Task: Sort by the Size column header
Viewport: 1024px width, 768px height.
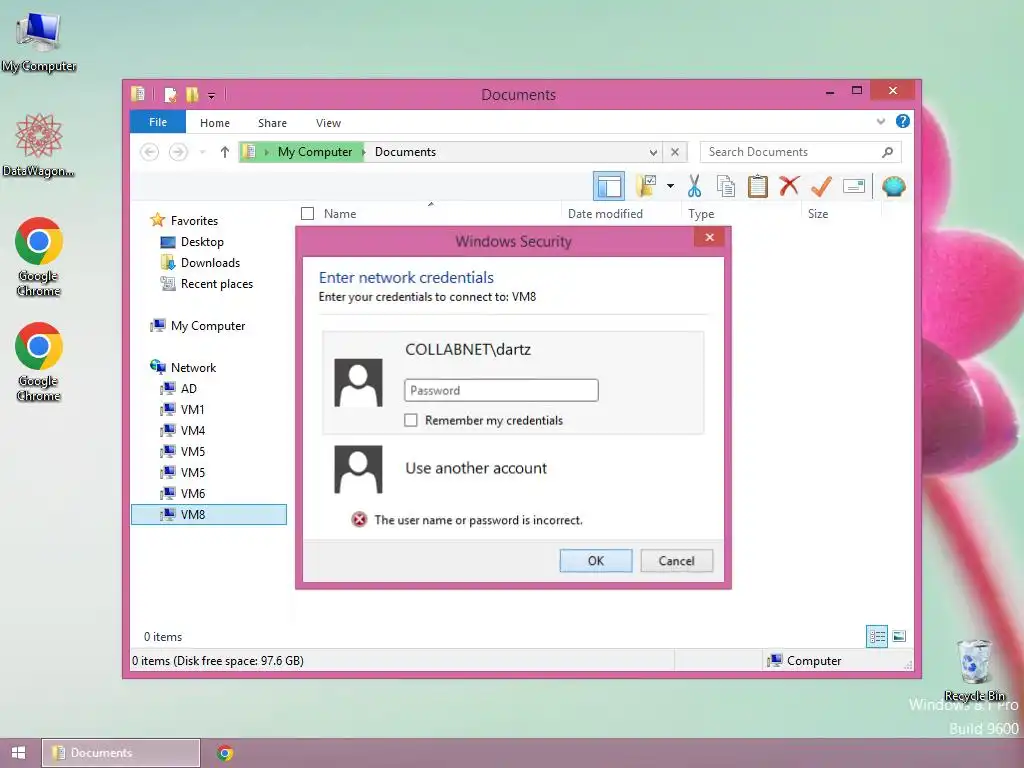Action: pyautogui.click(x=818, y=214)
